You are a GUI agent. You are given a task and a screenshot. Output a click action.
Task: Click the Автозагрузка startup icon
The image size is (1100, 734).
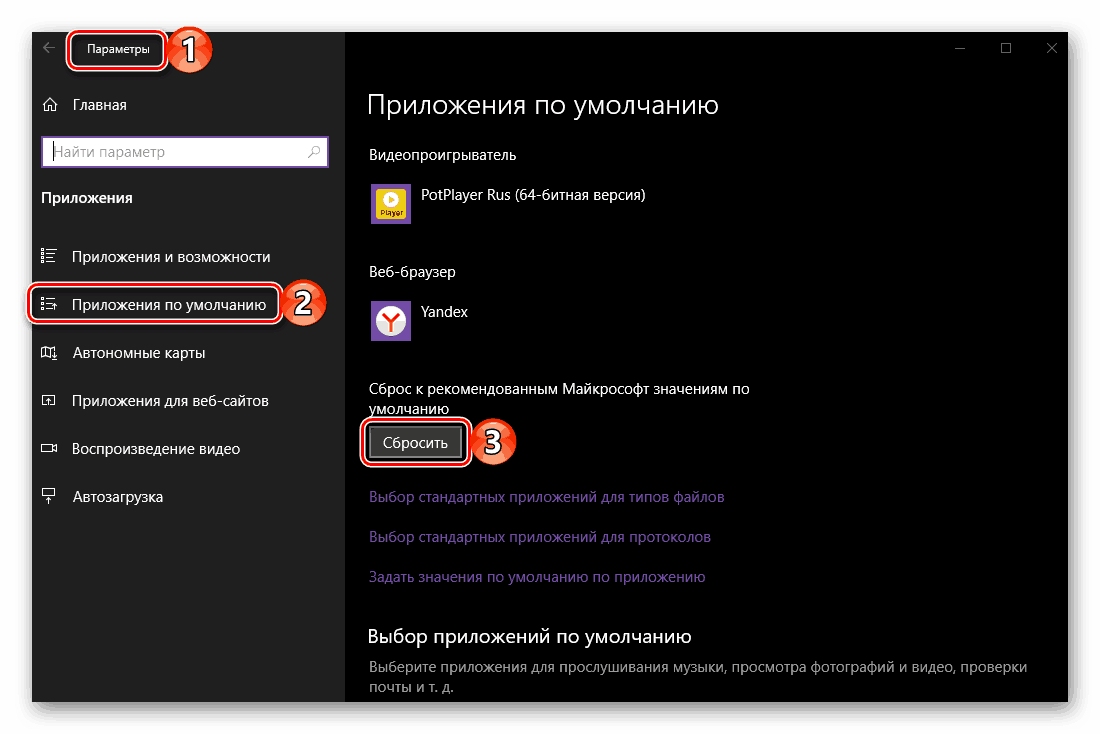[x=48, y=496]
